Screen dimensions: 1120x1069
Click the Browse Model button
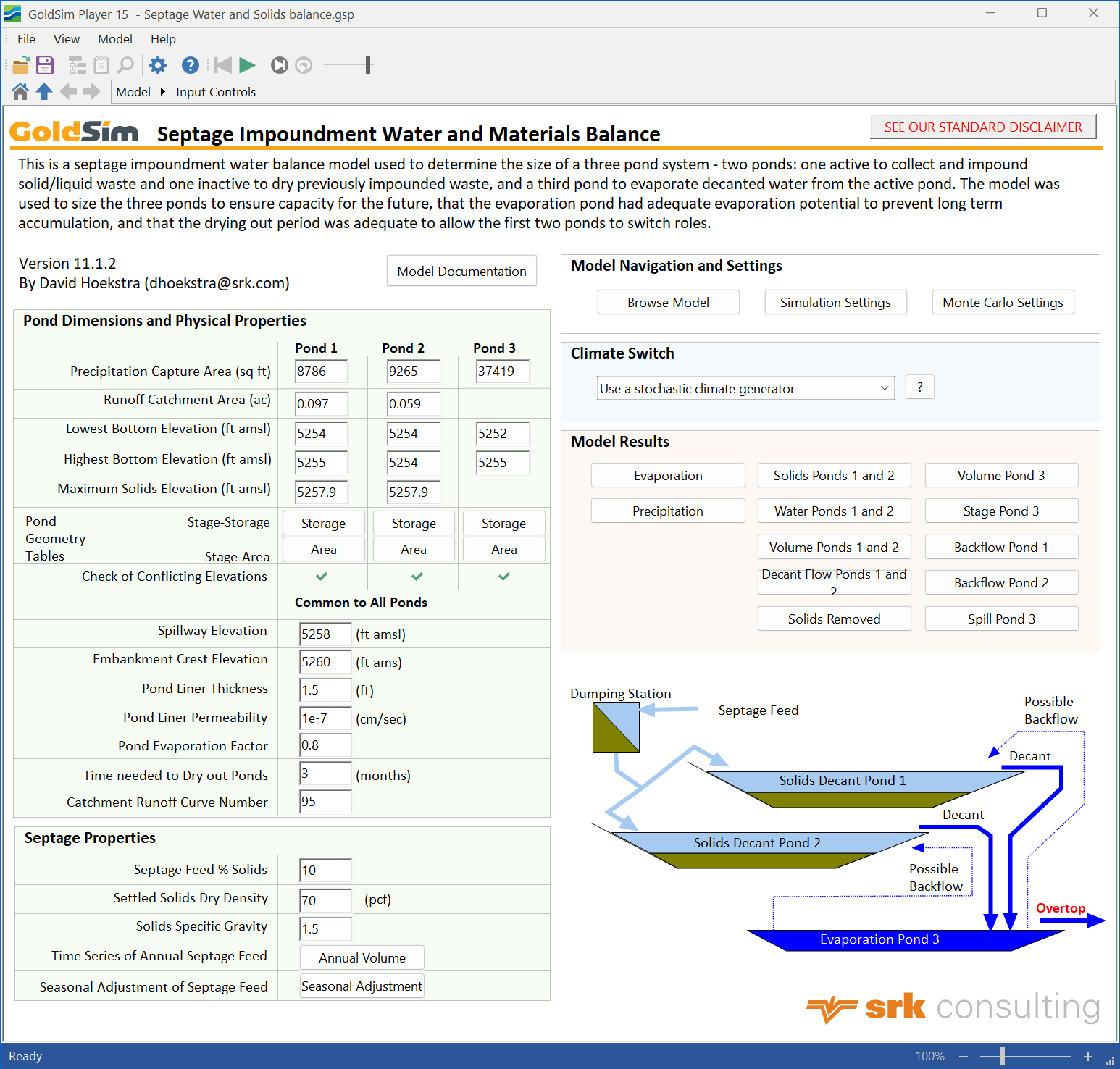[x=668, y=302]
